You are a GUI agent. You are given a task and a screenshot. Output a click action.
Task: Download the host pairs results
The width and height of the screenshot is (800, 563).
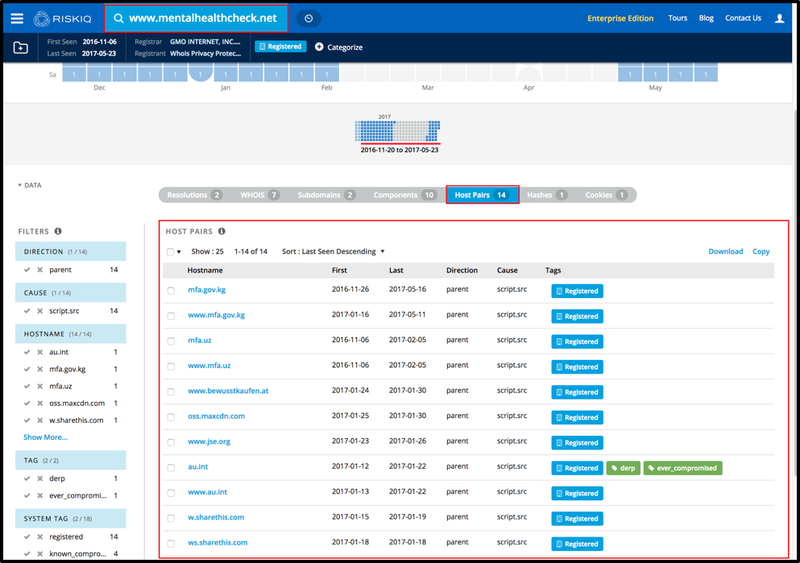726,251
